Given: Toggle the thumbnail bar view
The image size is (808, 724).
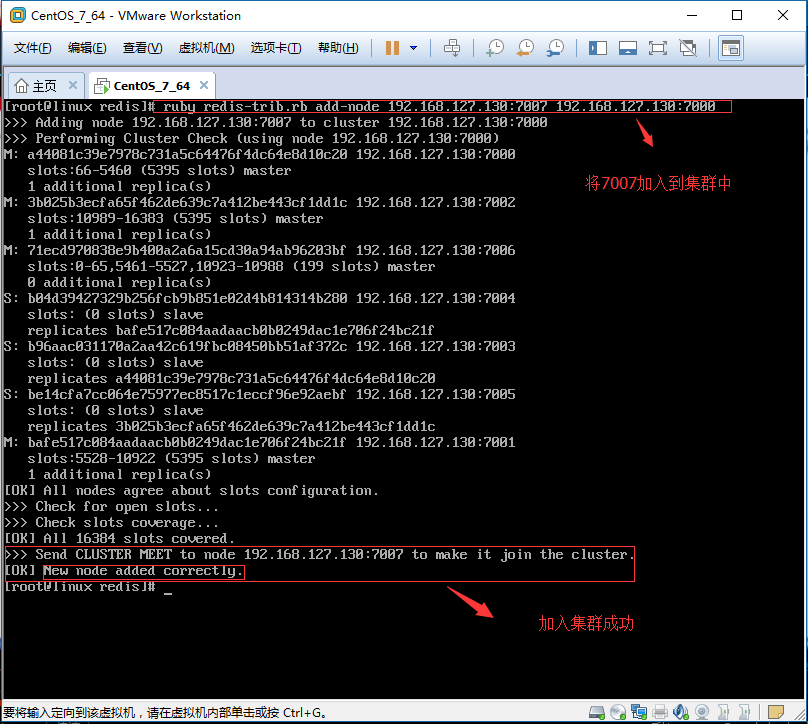Looking at the screenshot, I should click(x=628, y=48).
